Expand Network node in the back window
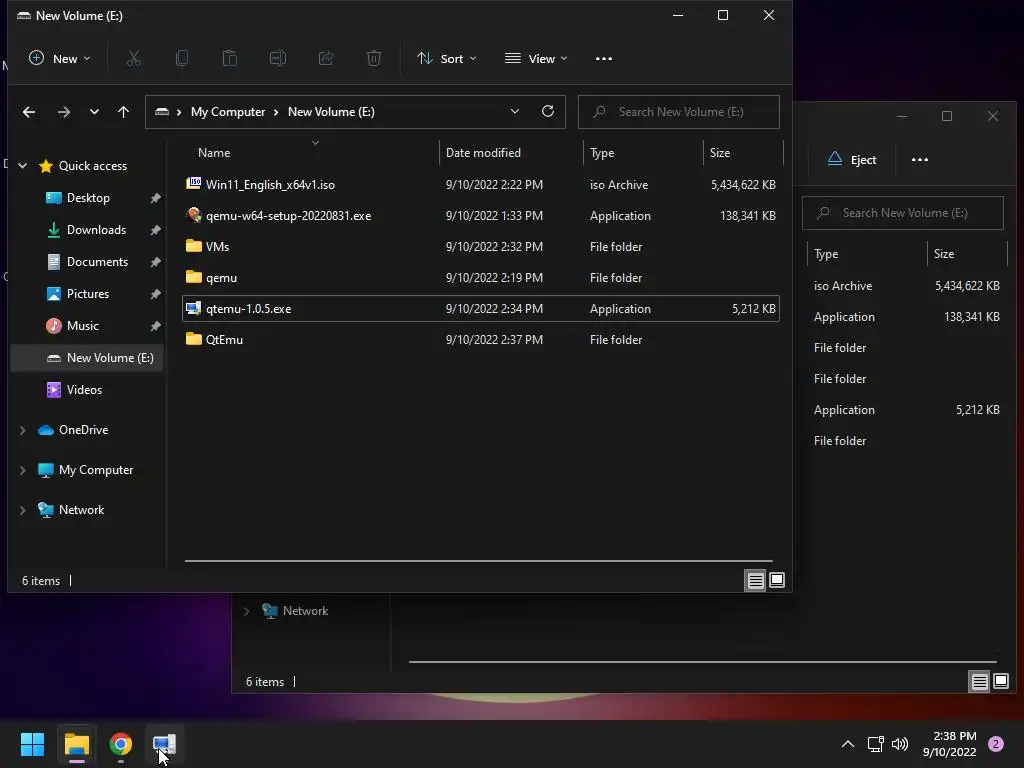Viewport: 1024px width, 768px height. click(x=247, y=611)
